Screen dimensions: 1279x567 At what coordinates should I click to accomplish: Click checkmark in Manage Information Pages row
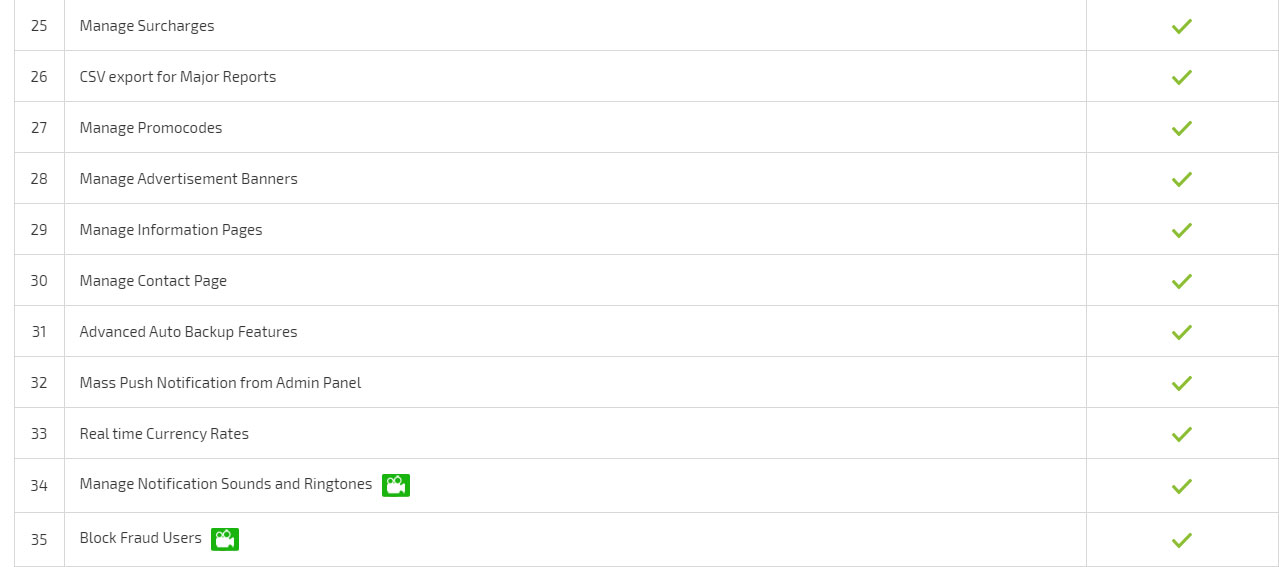(x=1182, y=230)
